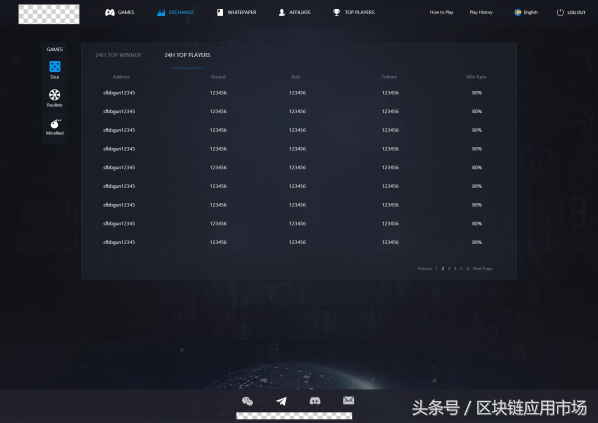The width and height of the screenshot is (598, 423).
Task: Click the email envelope icon
Action: point(348,400)
